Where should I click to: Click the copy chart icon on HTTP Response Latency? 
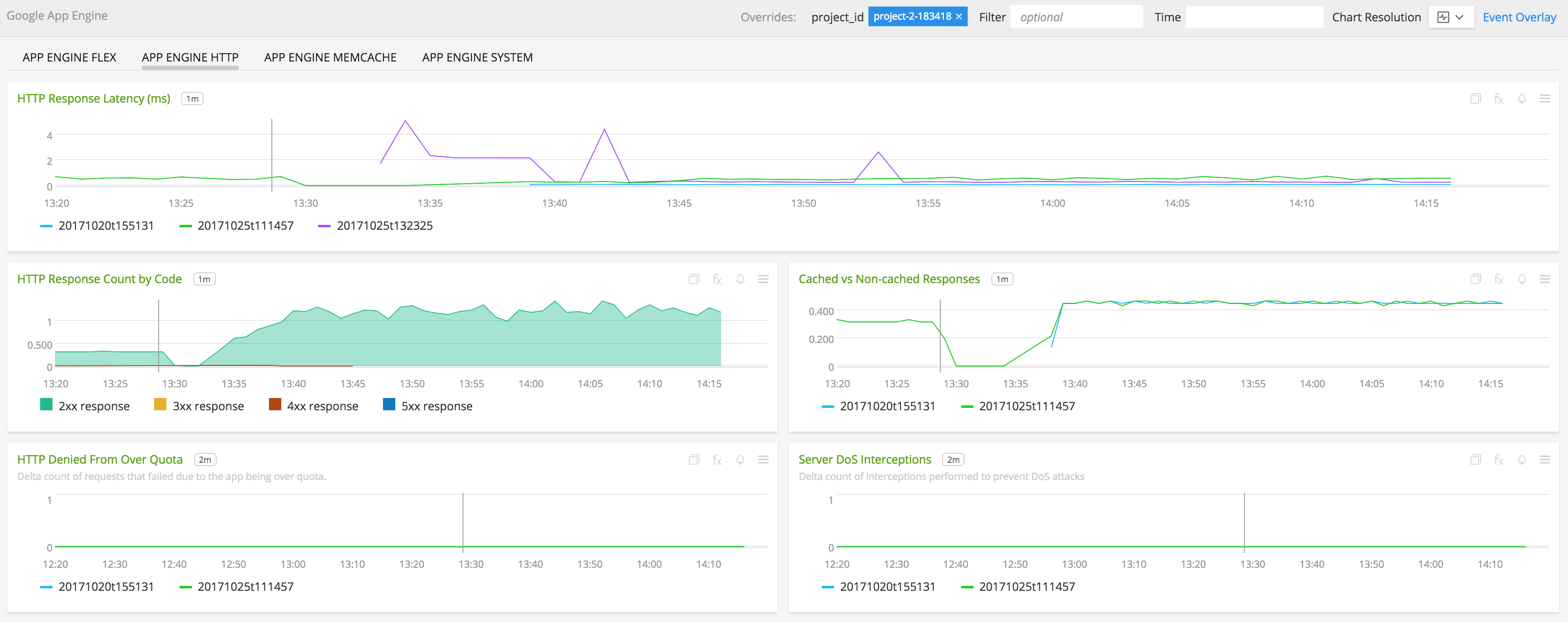tap(1475, 99)
